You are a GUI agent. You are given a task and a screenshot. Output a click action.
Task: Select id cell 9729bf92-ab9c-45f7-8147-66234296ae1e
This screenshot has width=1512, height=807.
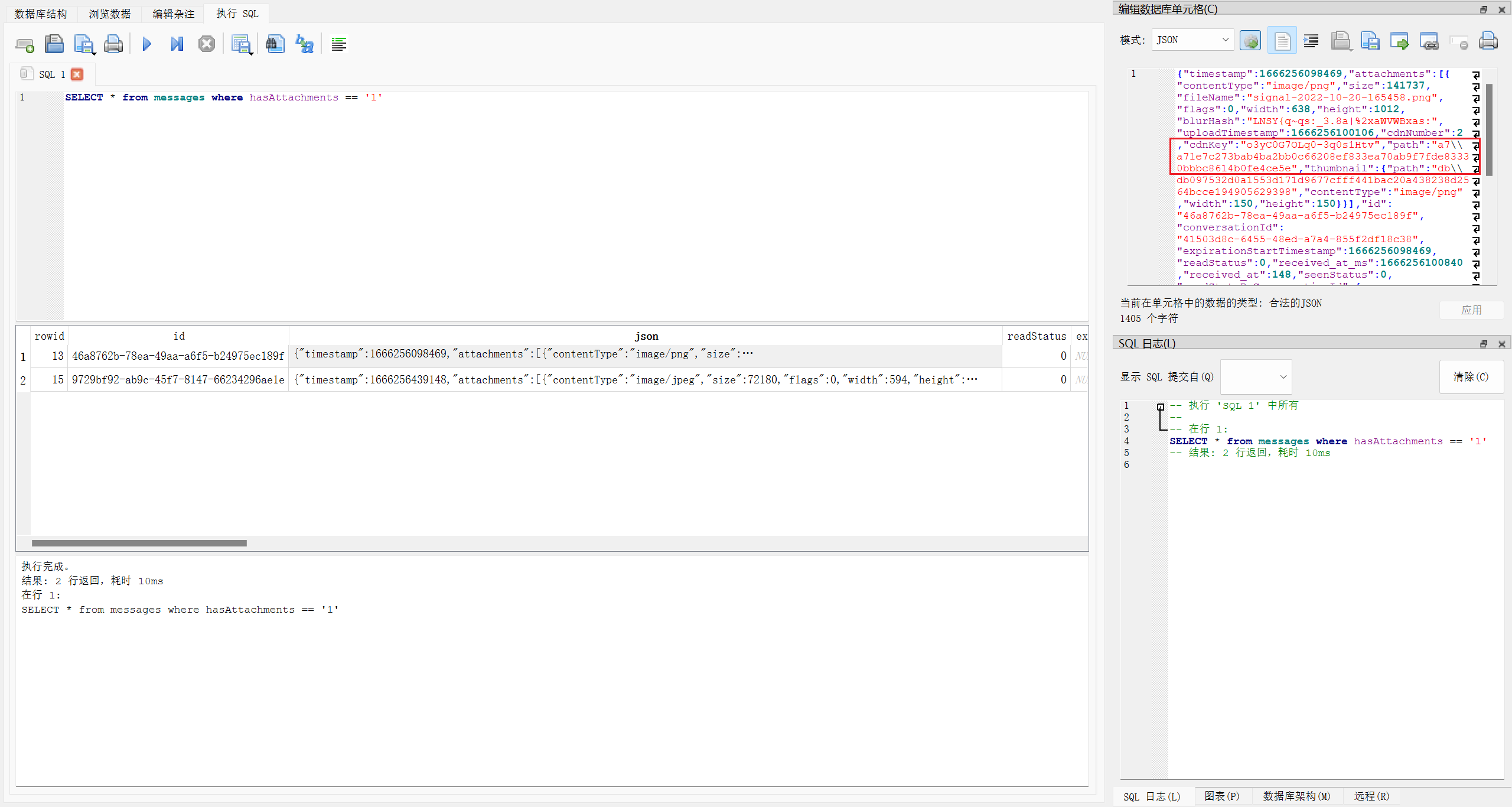pyautogui.click(x=178, y=380)
